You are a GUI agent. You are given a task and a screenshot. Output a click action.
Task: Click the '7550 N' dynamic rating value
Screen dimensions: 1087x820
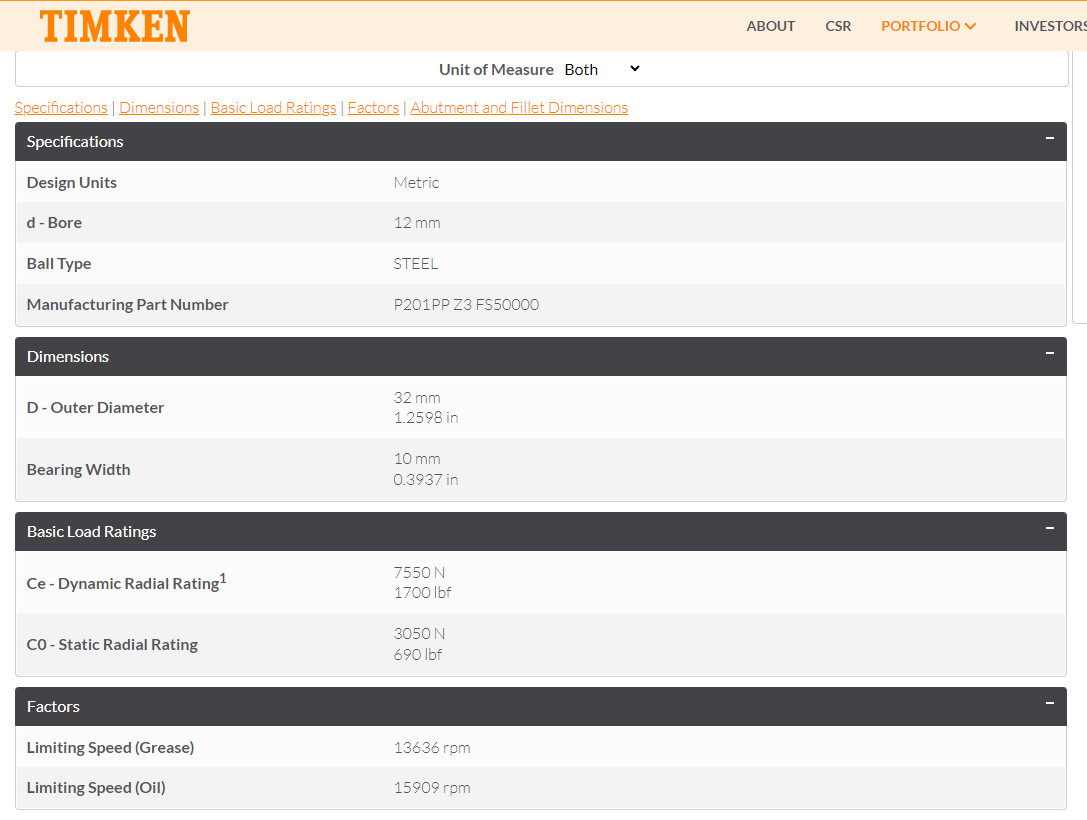coord(419,573)
